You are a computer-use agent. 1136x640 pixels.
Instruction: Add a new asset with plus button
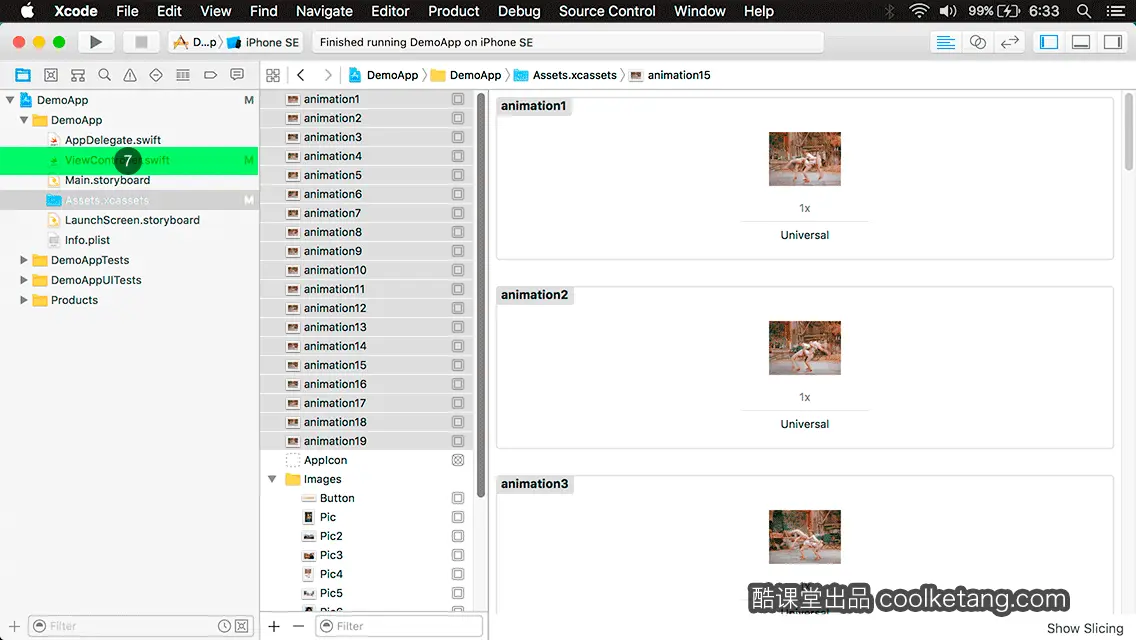pos(274,626)
